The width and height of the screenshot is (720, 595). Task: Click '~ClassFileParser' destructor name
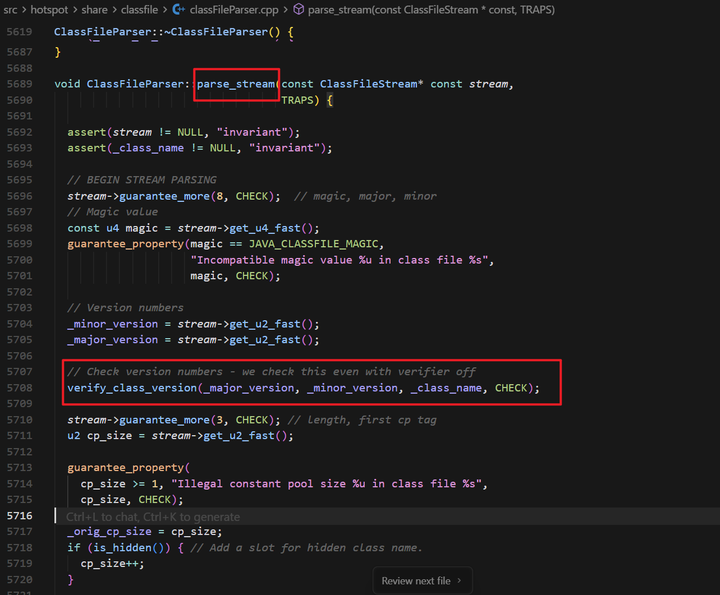click(x=216, y=32)
